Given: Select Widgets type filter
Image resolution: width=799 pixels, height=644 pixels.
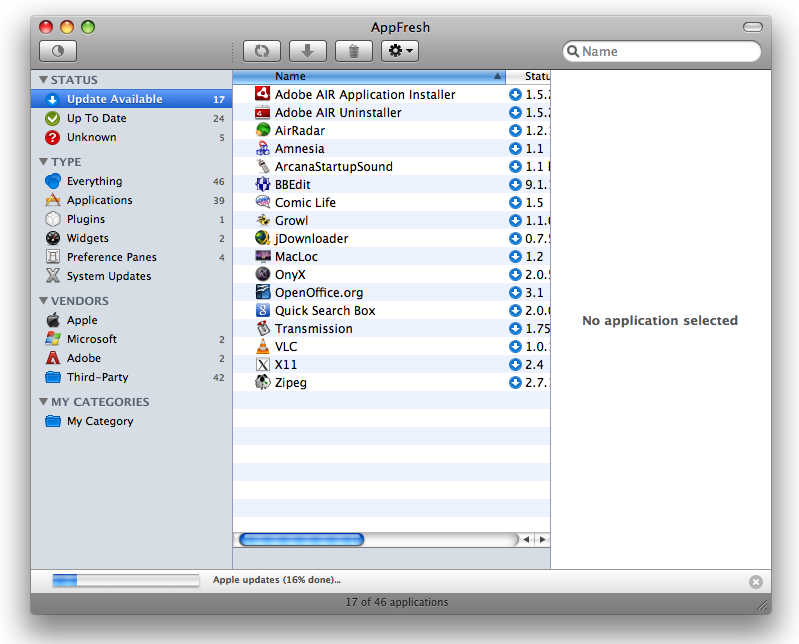Looking at the screenshot, I should tap(131, 238).
